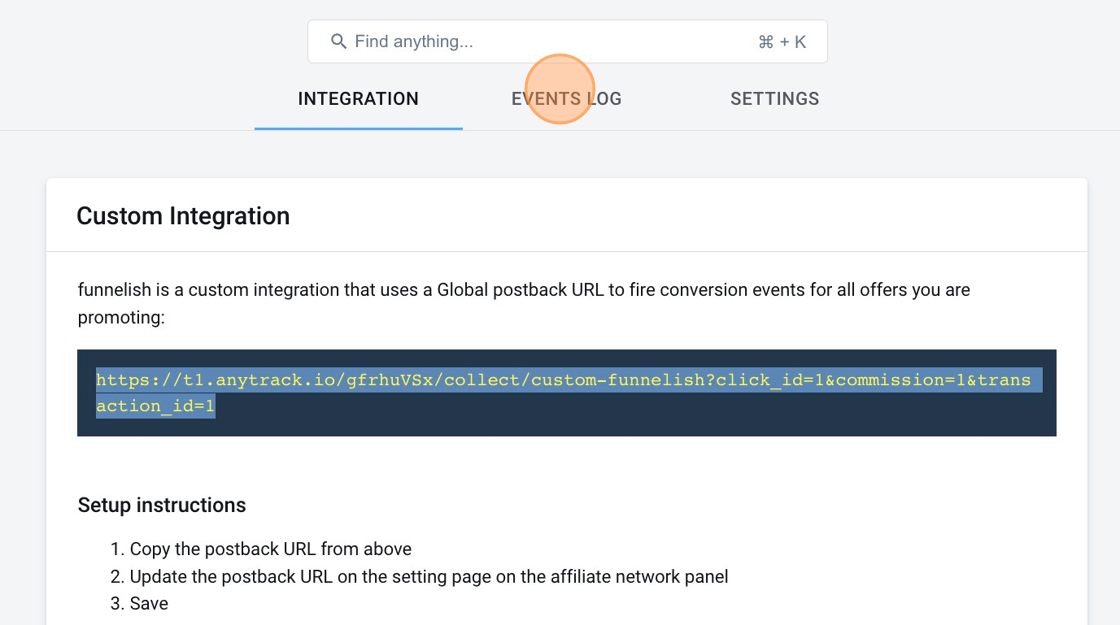Click step 'Update the postback URL on the setting page'
The height and width of the screenshot is (625, 1120).
coord(429,576)
